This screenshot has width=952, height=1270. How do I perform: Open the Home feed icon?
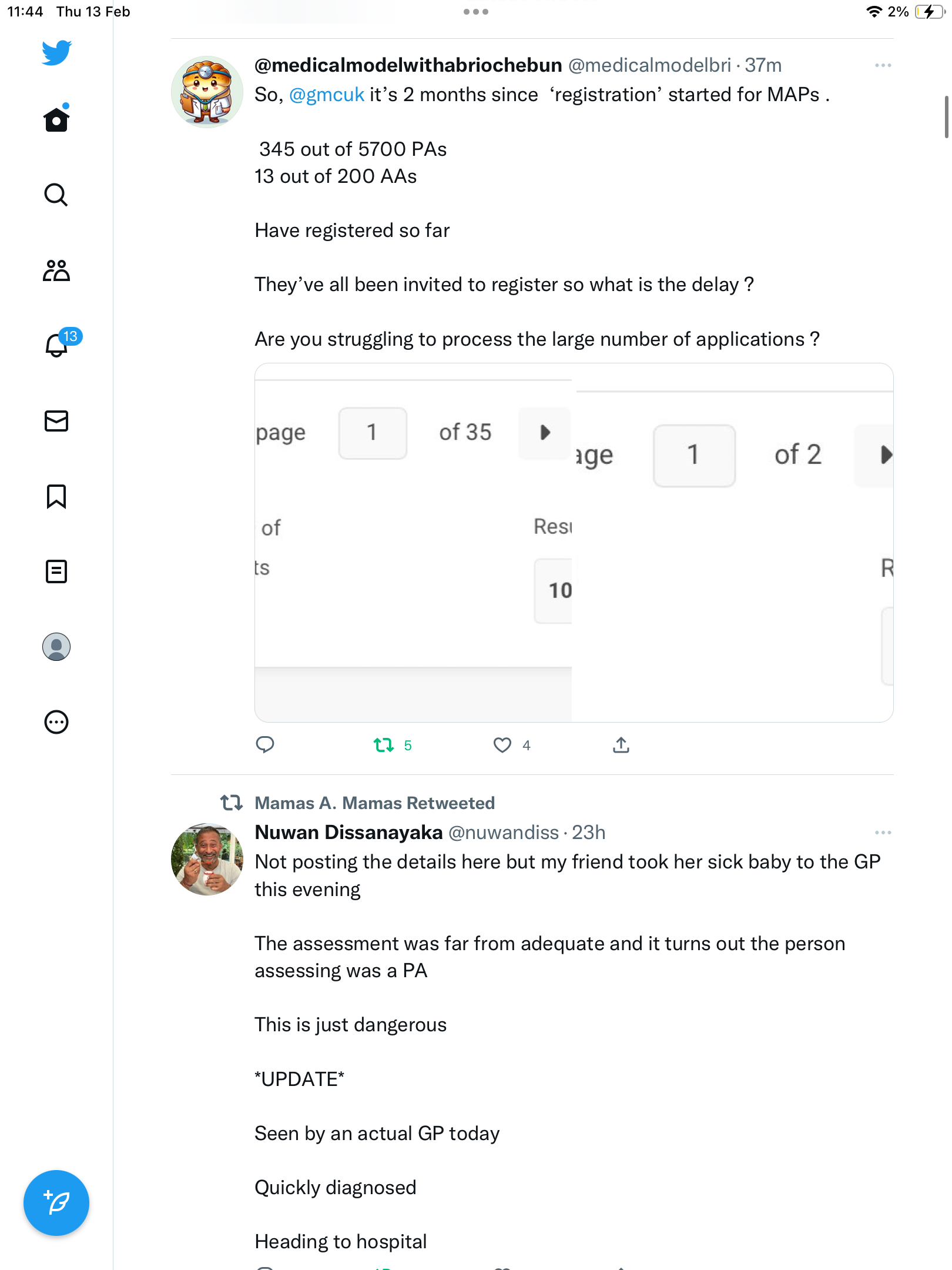click(x=56, y=119)
